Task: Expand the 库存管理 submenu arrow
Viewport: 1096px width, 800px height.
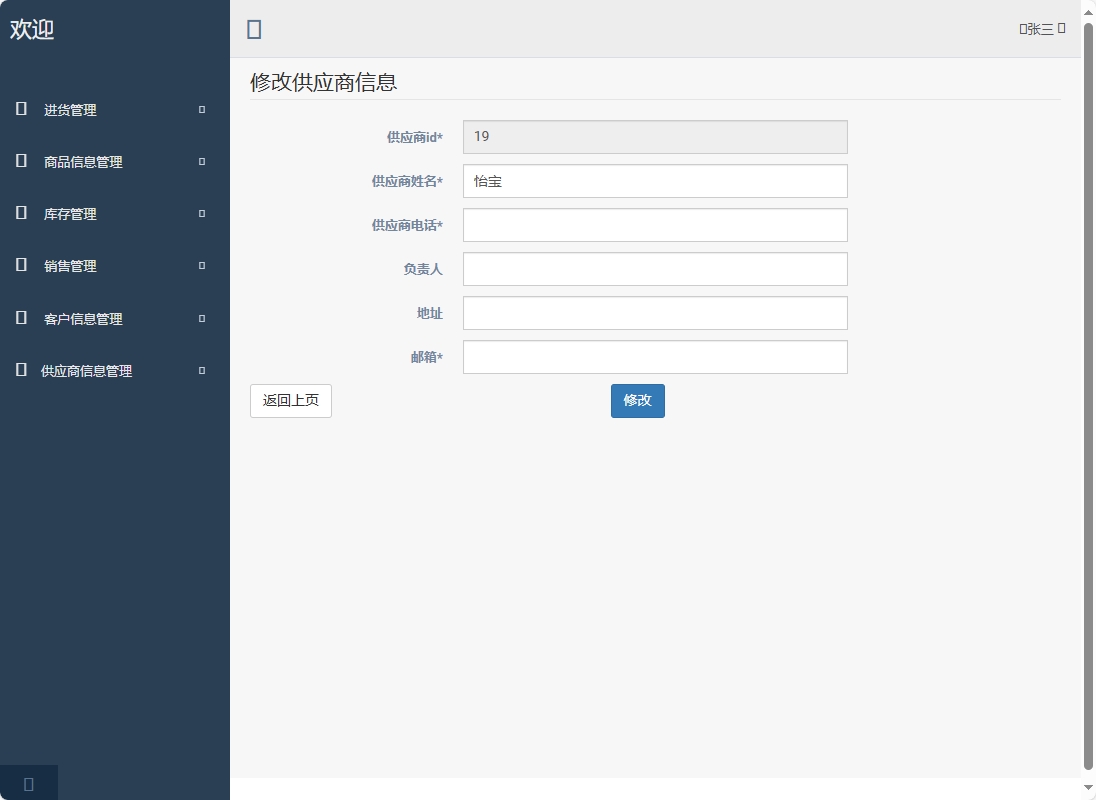Action: click(x=200, y=214)
